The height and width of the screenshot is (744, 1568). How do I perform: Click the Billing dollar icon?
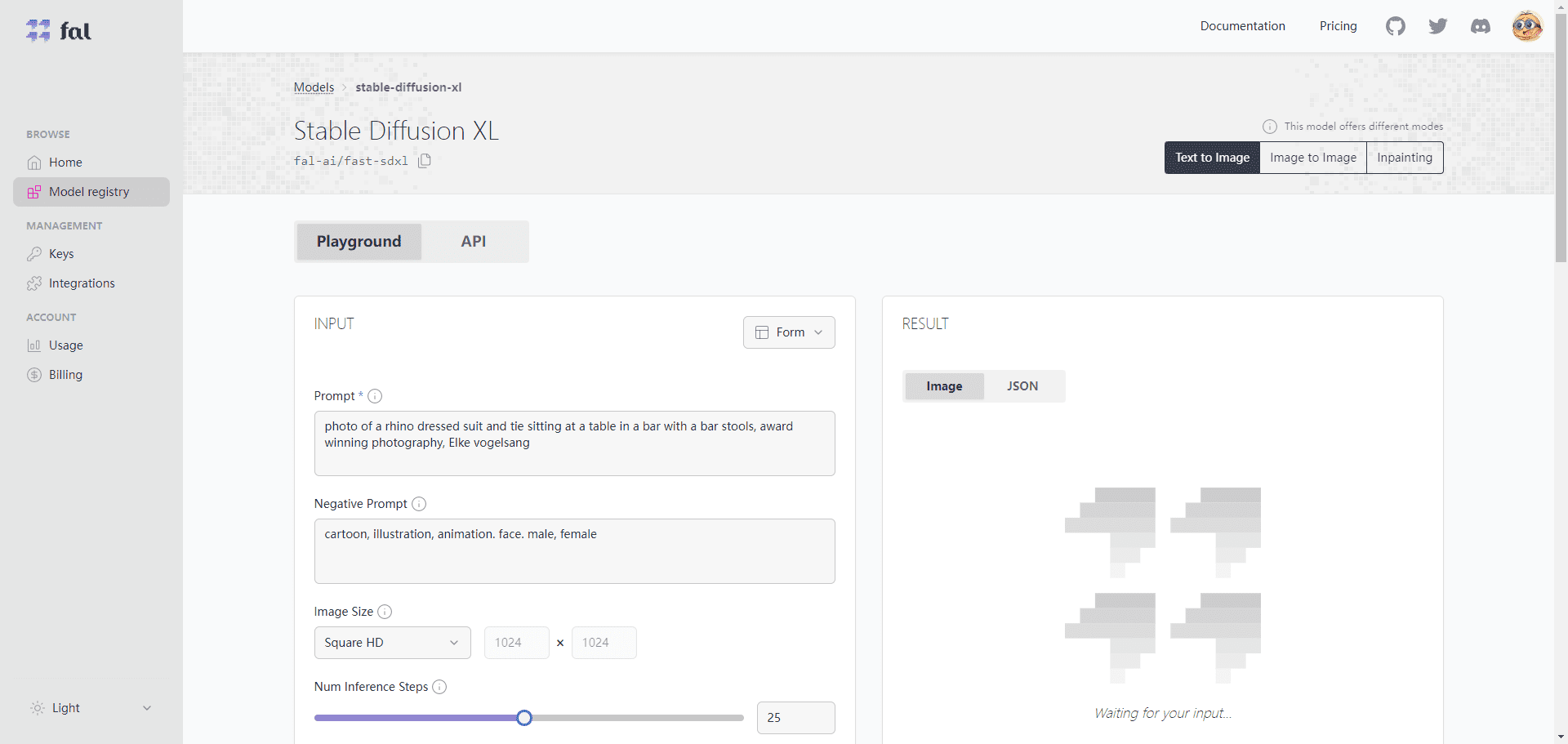tap(34, 375)
